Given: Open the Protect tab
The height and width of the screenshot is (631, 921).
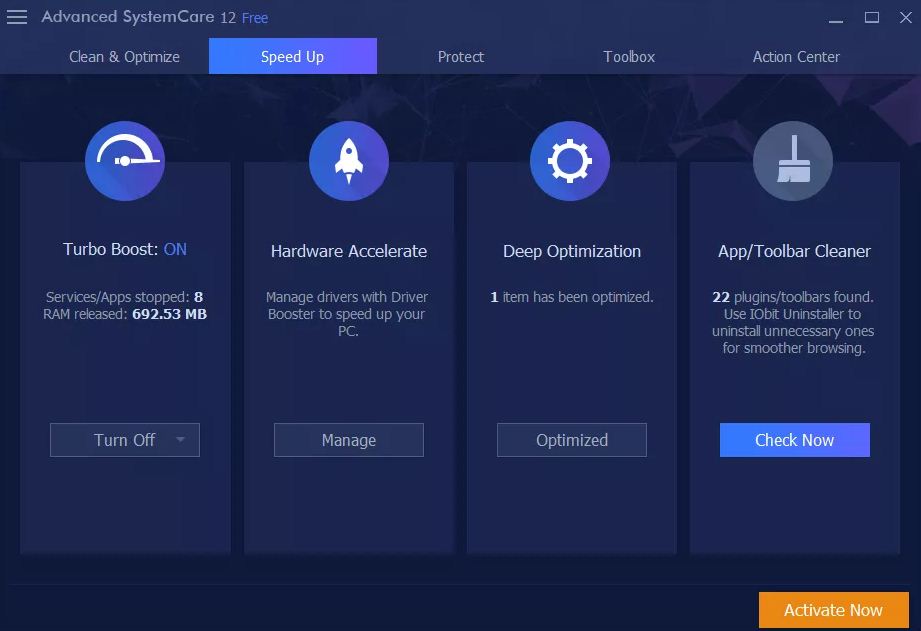Looking at the screenshot, I should [461, 56].
